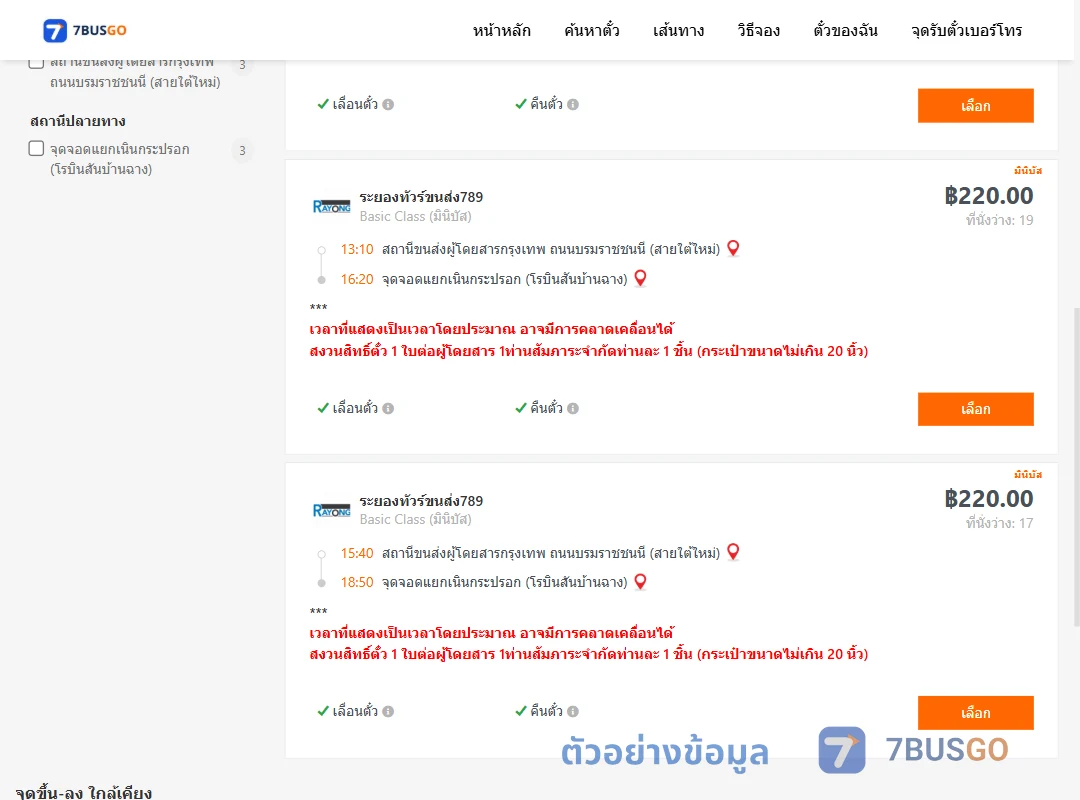The width and height of the screenshot is (1080, 800).
Task: Open หน้าหลัก menu item
Action: [x=501, y=30]
